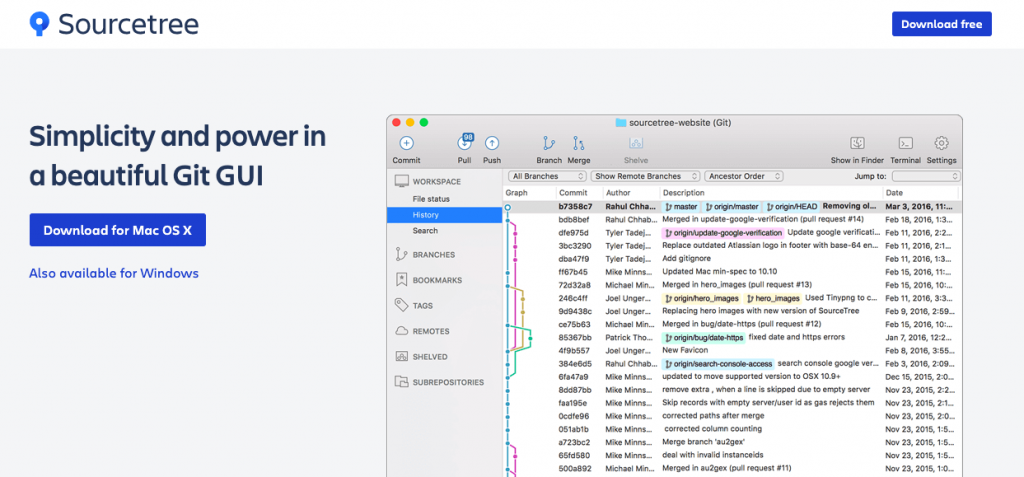Click the Show in Finder icon
Viewport: 1024px width, 477px height.
[x=857, y=143]
